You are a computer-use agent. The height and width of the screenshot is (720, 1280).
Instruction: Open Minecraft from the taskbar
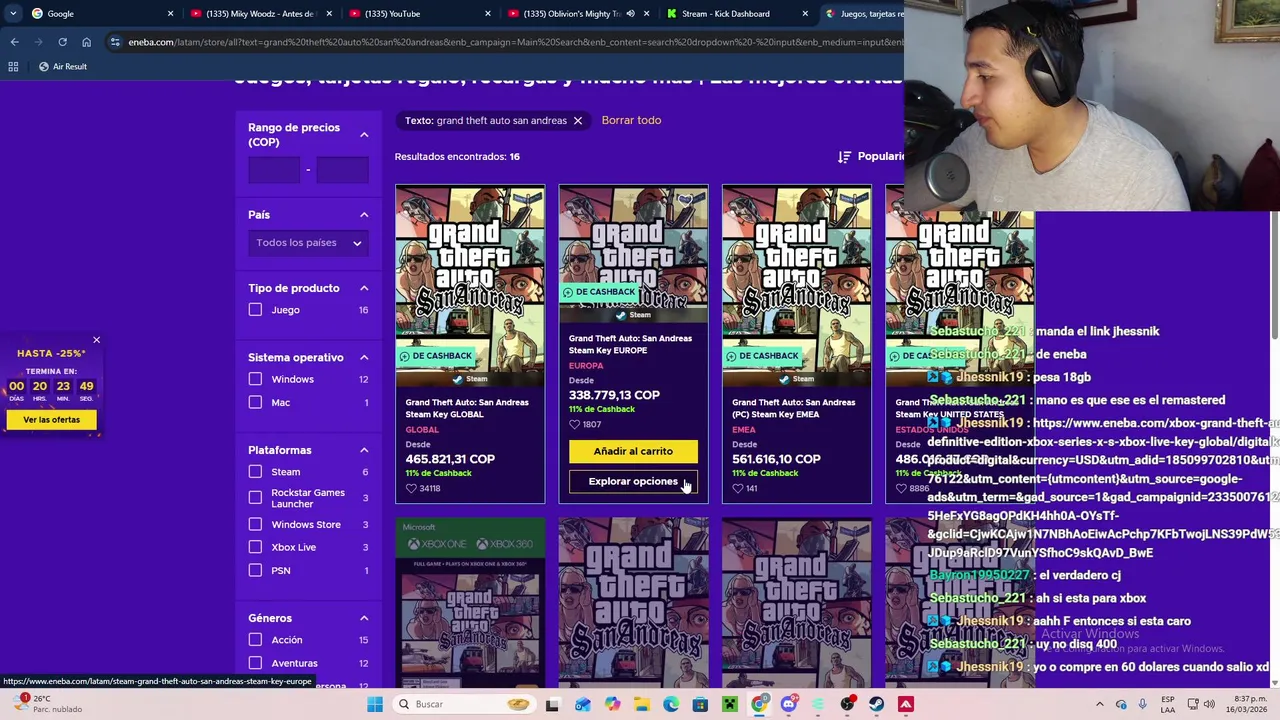tap(730, 704)
